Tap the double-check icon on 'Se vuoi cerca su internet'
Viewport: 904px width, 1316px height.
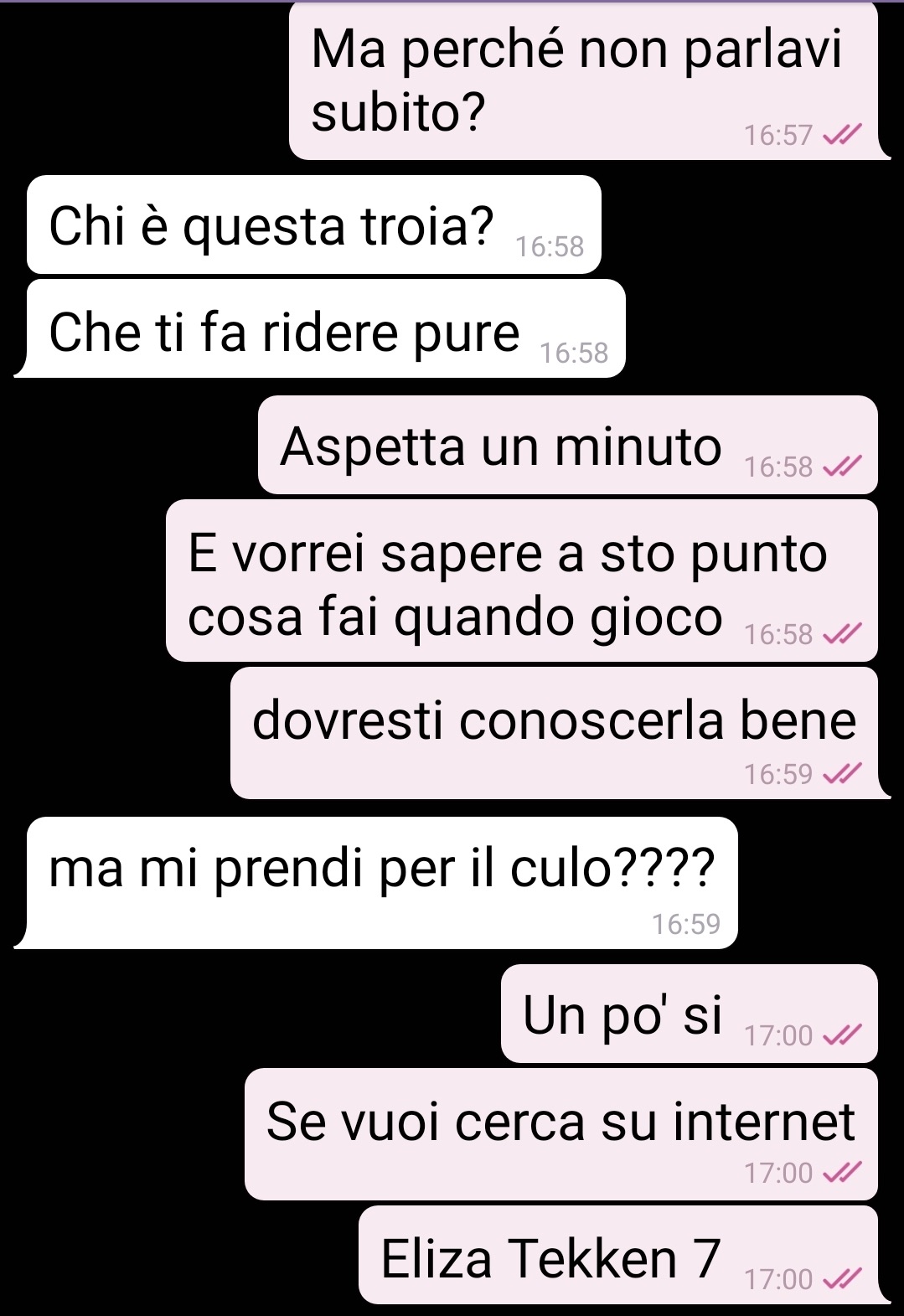pyautogui.click(x=842, y=1173)
